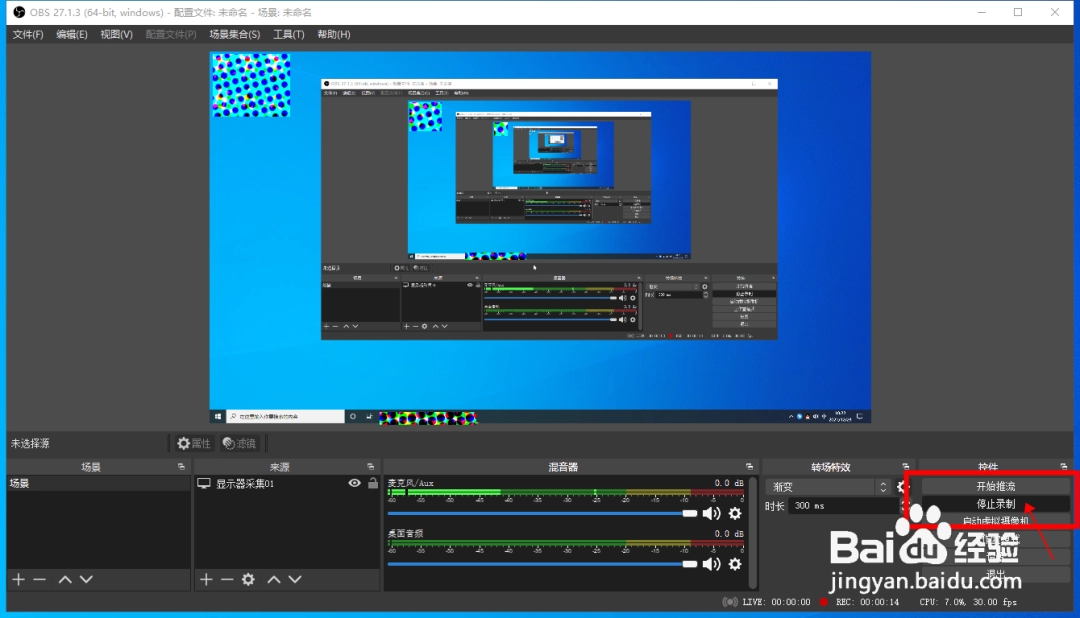
Task: Open the 帮助(H) menu
Action: (x=334, y=34)
